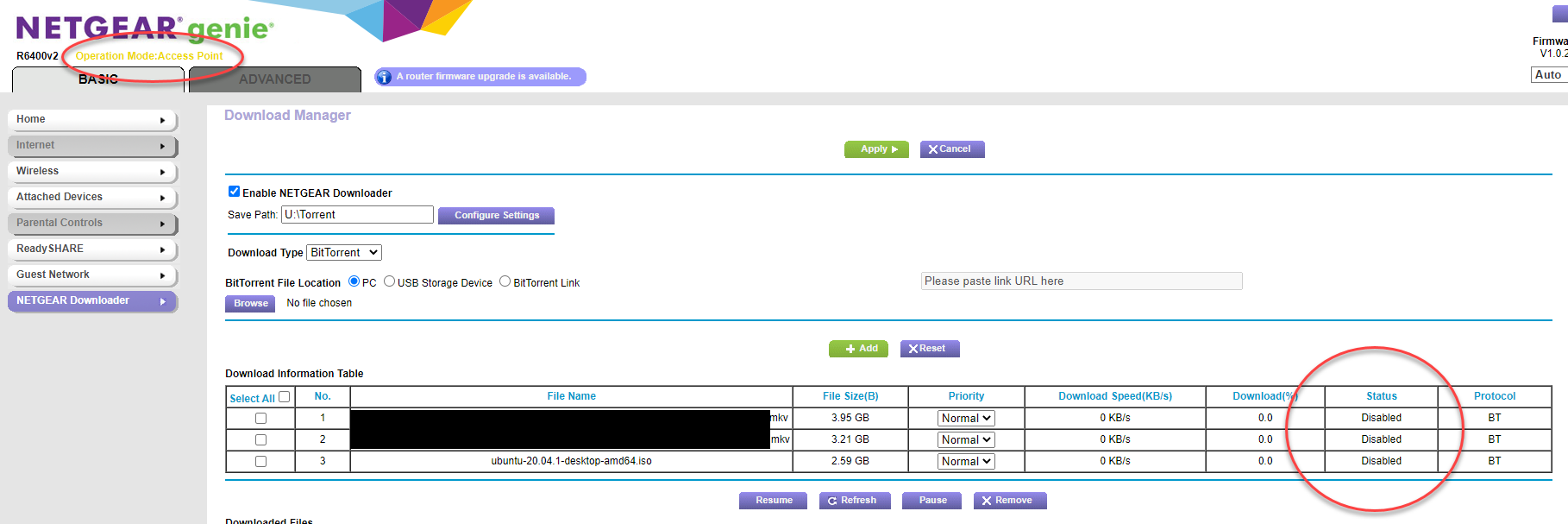Click the arrow icon on Guest Network
1568x524 pixels.
[x=162, y=275]
